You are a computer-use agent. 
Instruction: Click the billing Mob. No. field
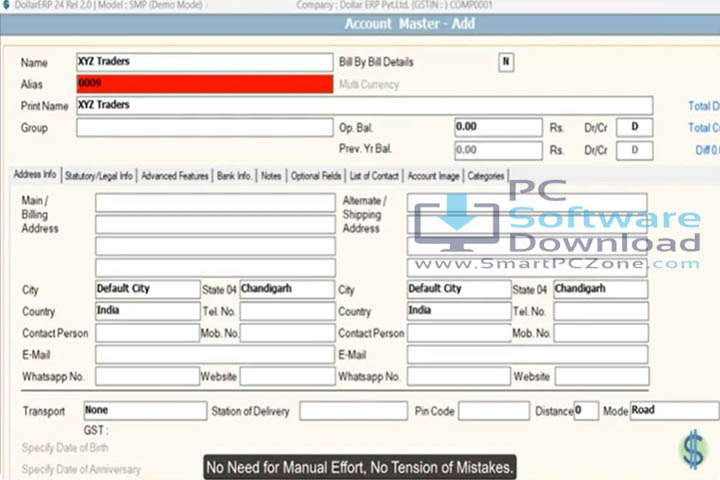coord(287,333)
